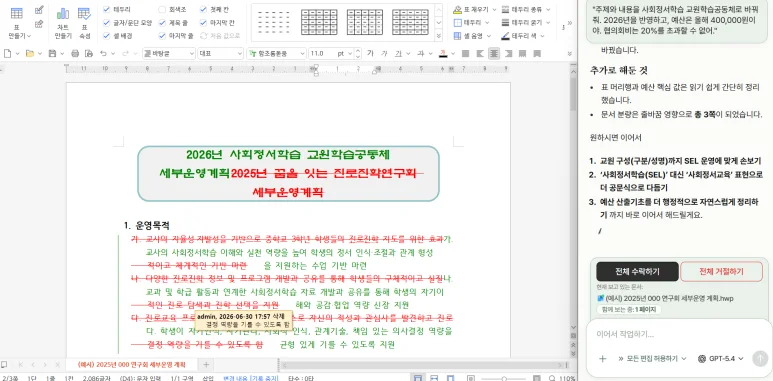
Task: Select the dashed-line table style thumbnail
Action: [274, 22]
